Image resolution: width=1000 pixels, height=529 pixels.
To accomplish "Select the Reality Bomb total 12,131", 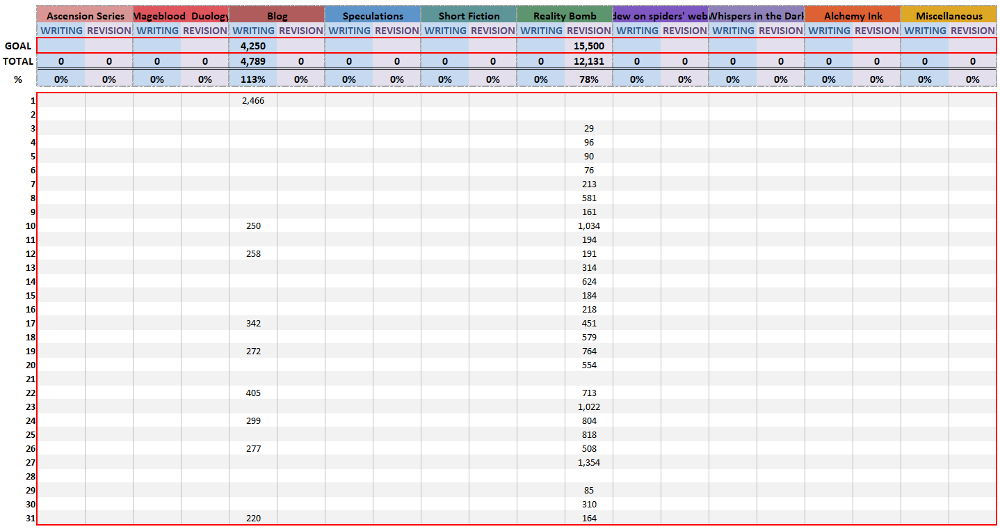I will point(589,61).
